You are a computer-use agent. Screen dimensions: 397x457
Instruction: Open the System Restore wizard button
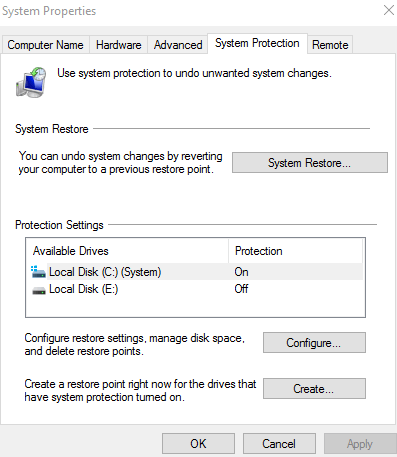pos(310,163)
